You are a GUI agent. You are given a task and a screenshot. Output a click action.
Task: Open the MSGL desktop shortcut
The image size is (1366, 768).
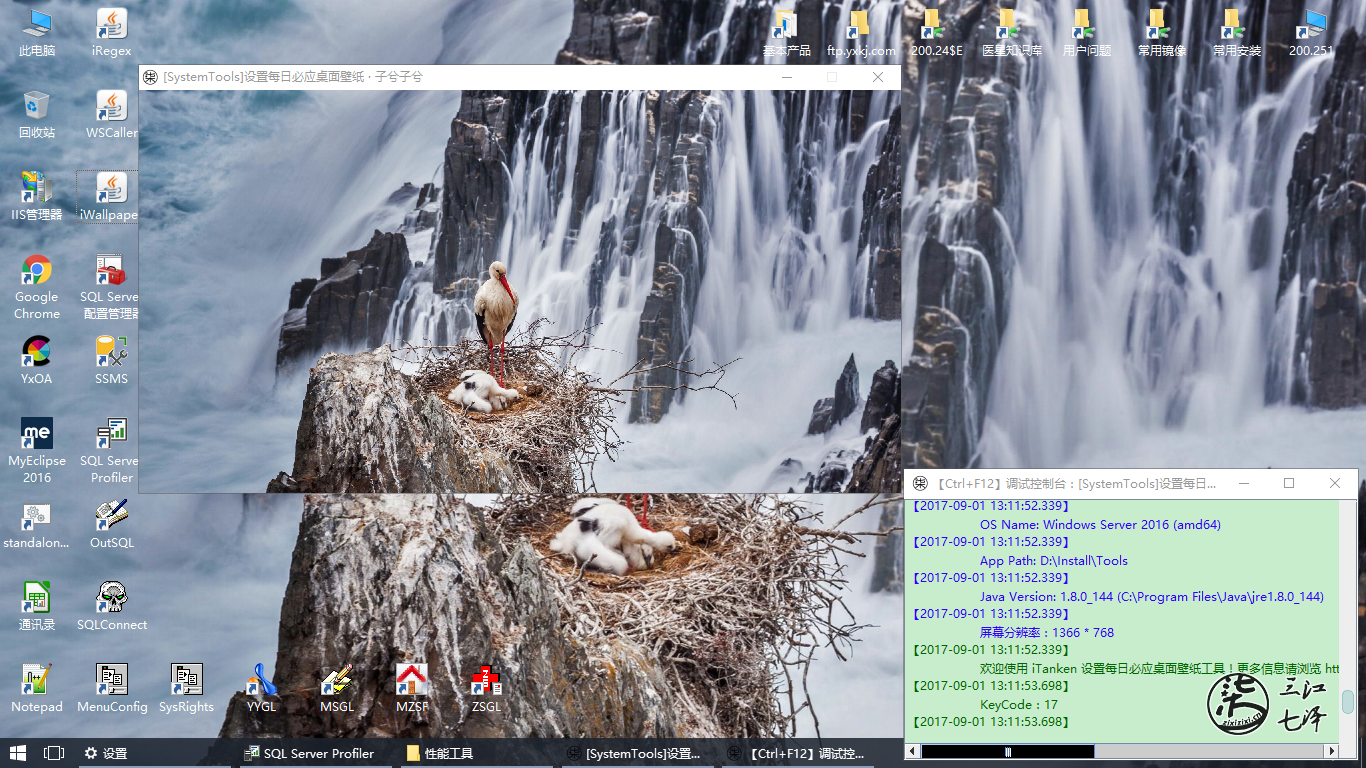(337, 689)
